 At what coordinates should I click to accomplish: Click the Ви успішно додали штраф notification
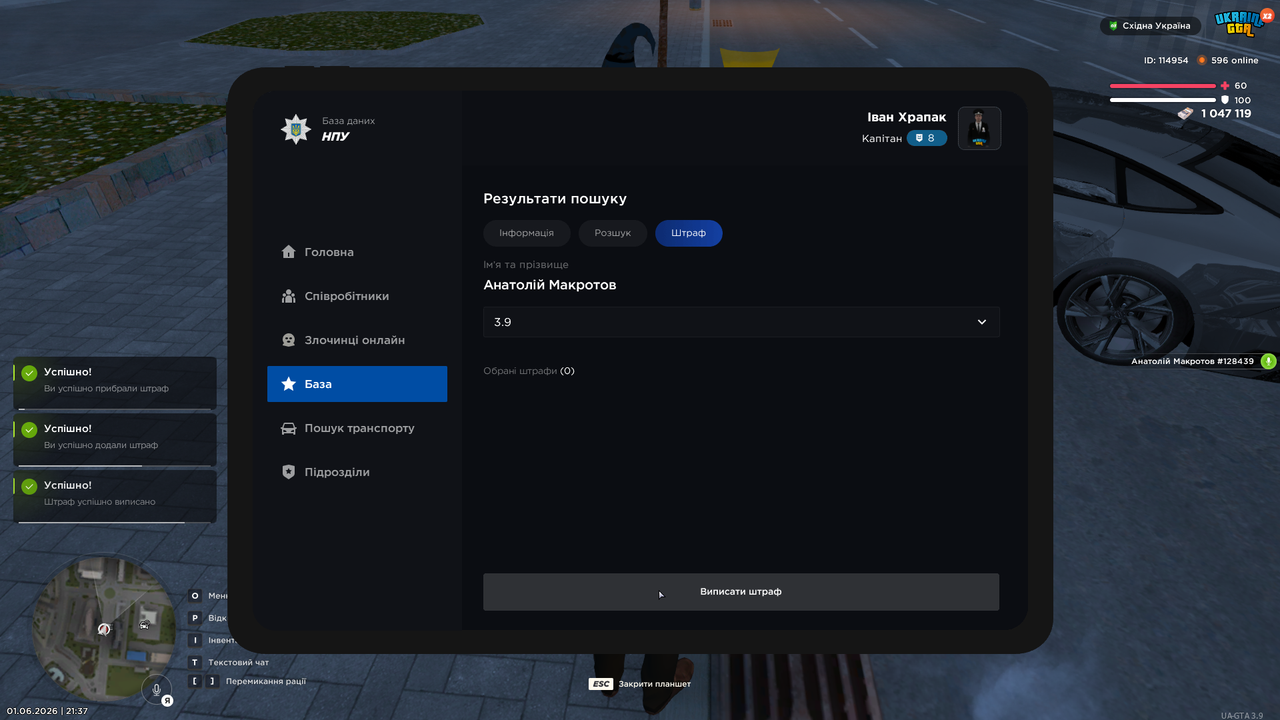click(x=115, y=440)
